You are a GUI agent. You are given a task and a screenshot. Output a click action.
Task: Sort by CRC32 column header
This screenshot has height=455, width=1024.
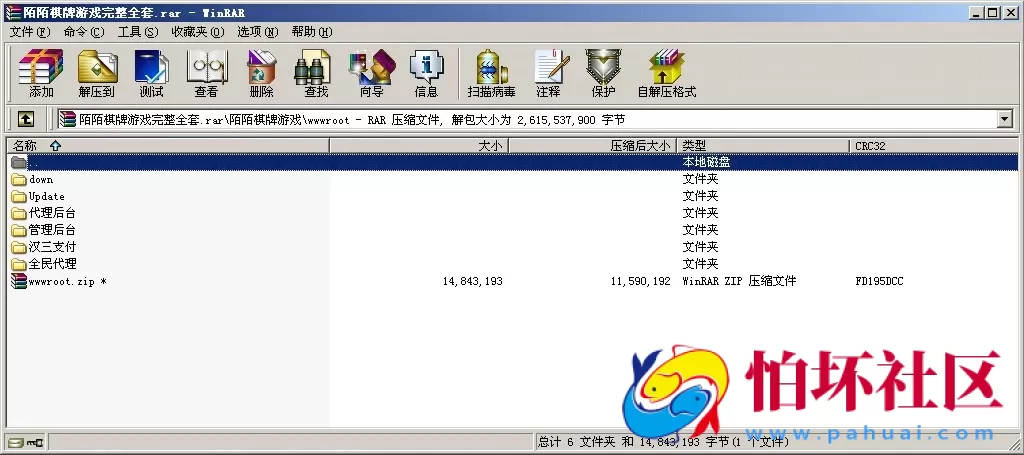click(934, 146)
